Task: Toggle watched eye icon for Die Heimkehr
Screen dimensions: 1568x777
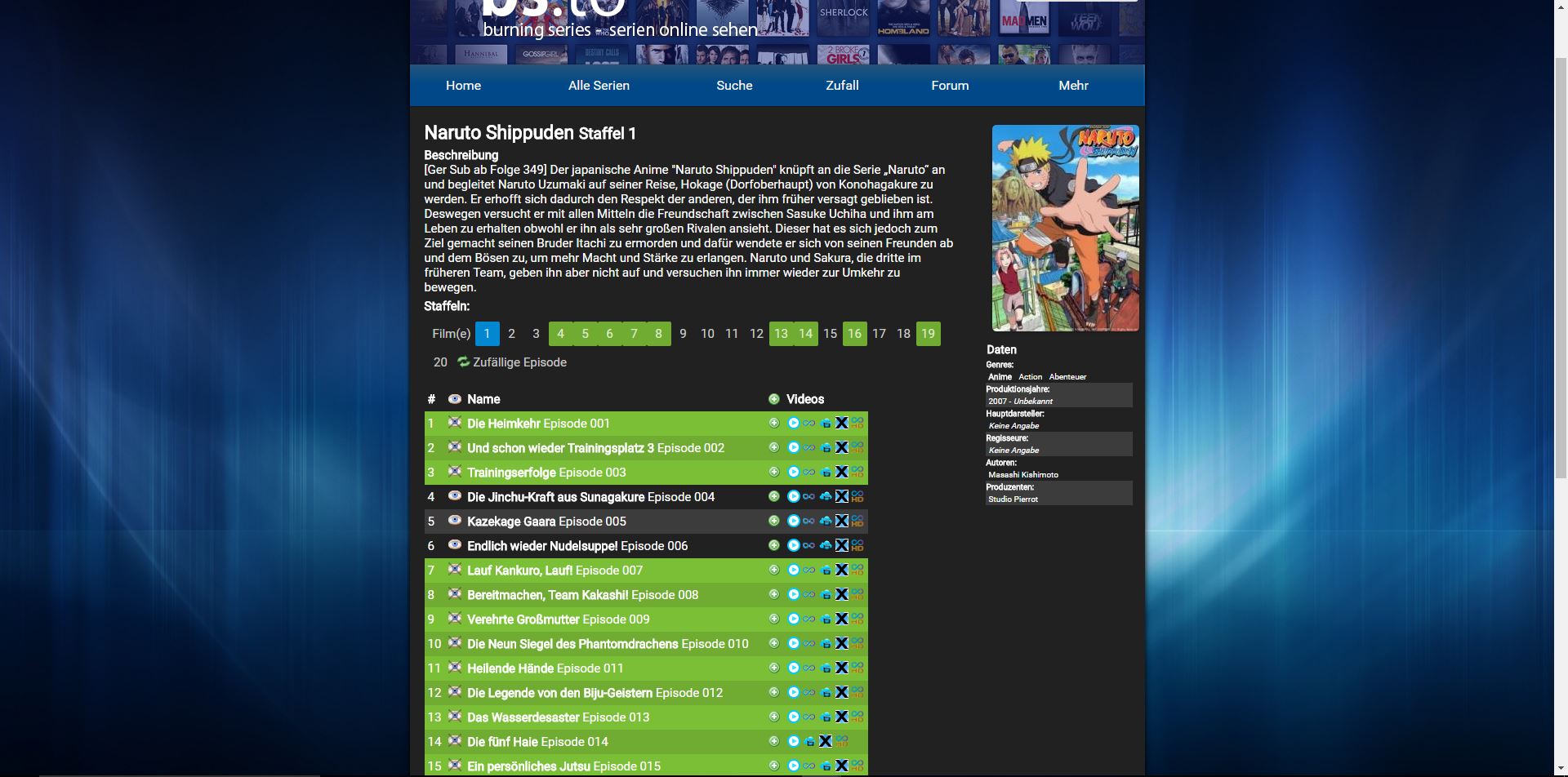Action: (455, 423)
